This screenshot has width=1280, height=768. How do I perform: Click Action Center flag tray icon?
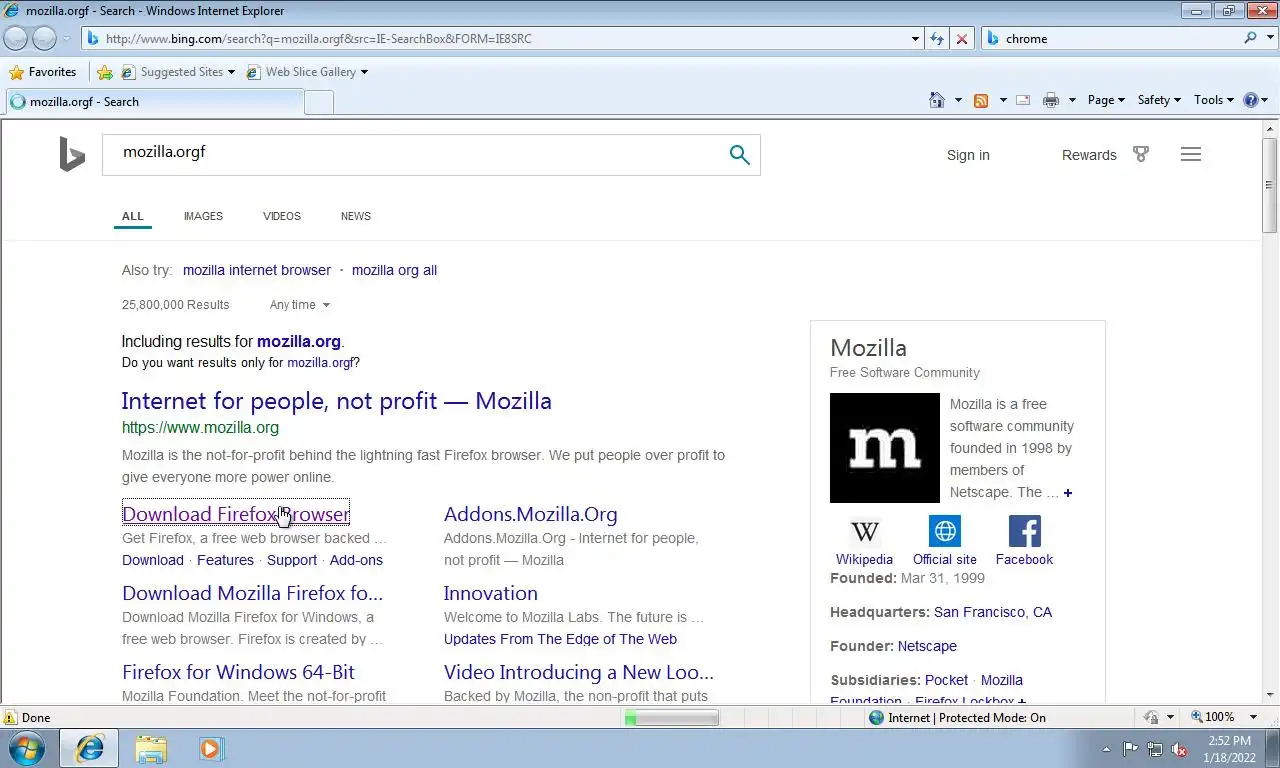coord(1130,749)
